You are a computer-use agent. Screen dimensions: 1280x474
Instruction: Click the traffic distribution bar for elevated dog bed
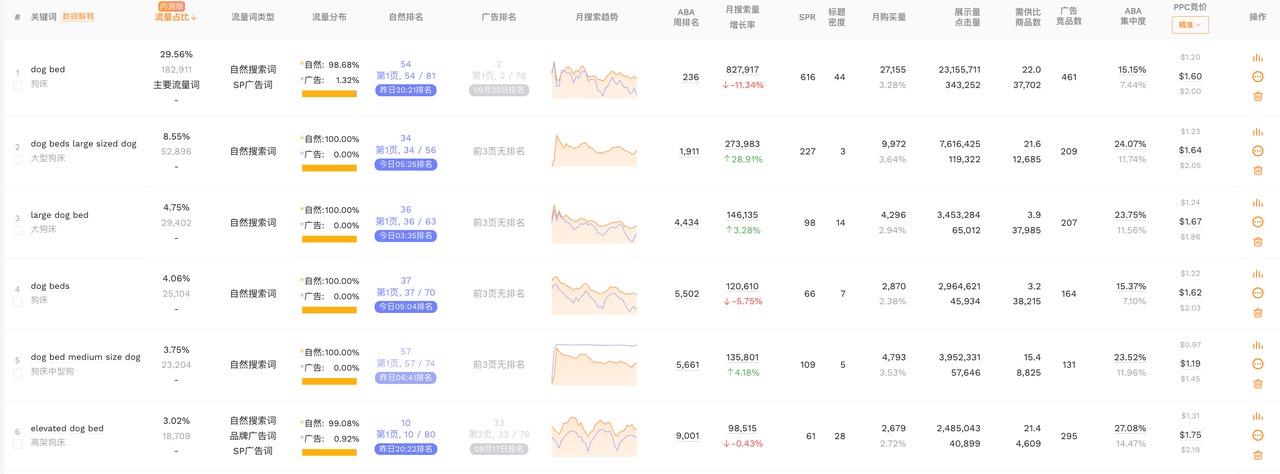tap(329, 452)
